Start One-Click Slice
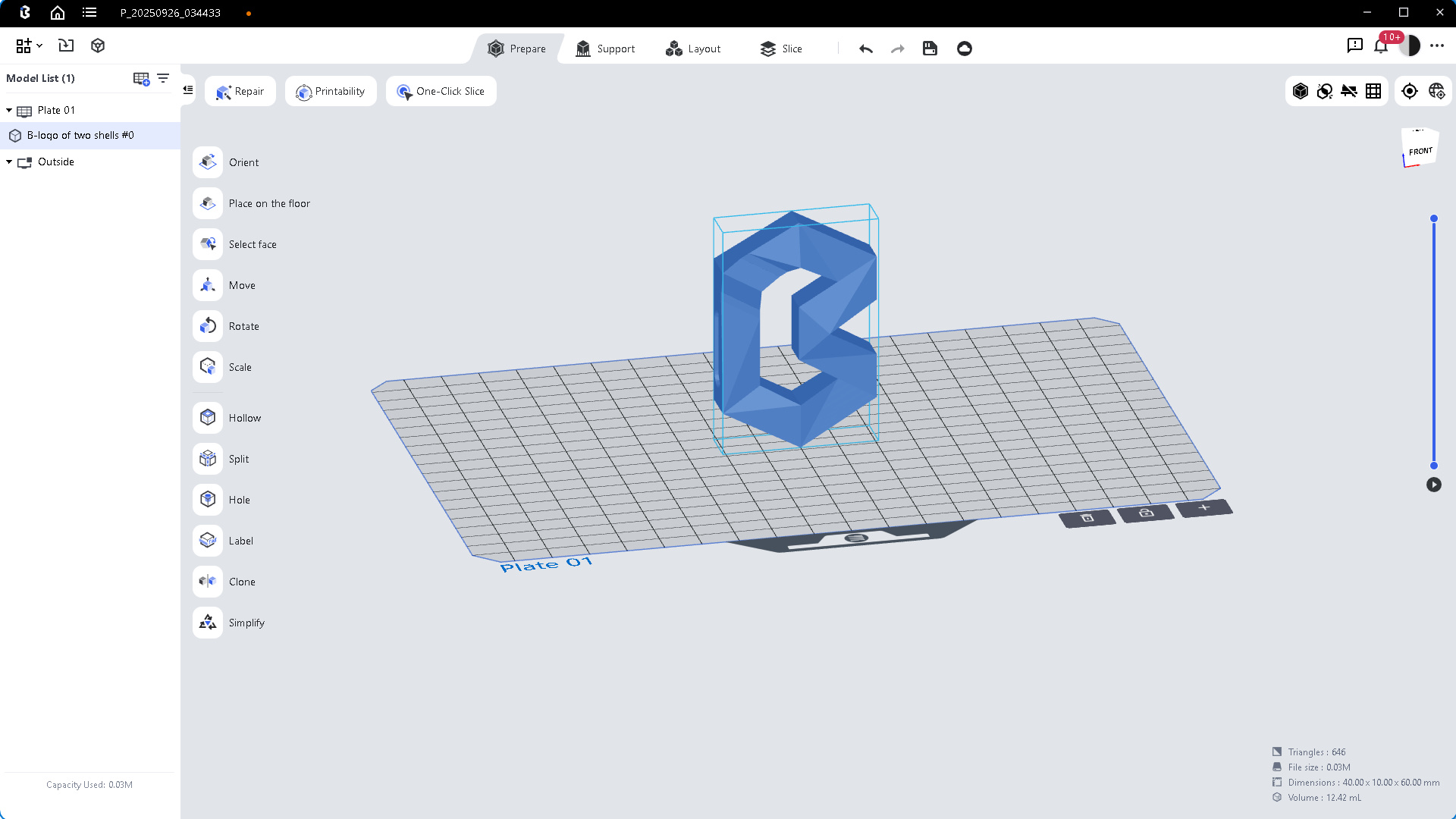 pos(441,91)
